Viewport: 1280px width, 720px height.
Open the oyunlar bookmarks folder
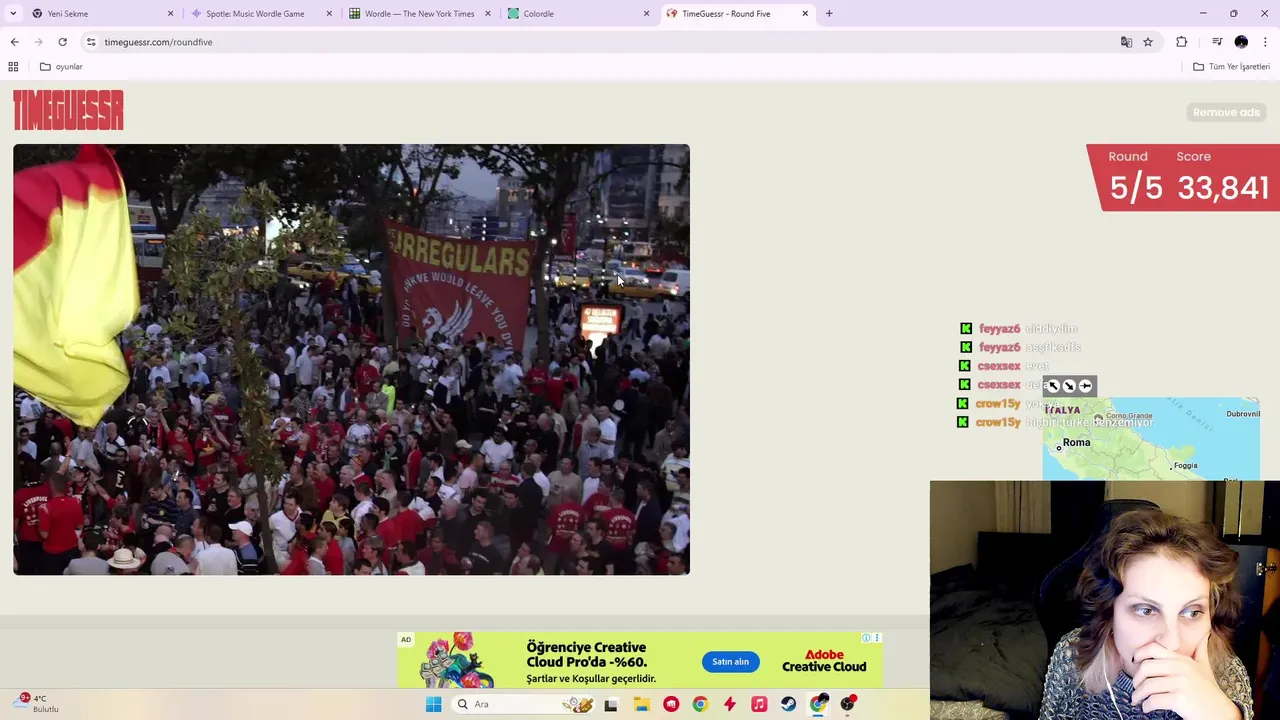(x=61, y=67)
